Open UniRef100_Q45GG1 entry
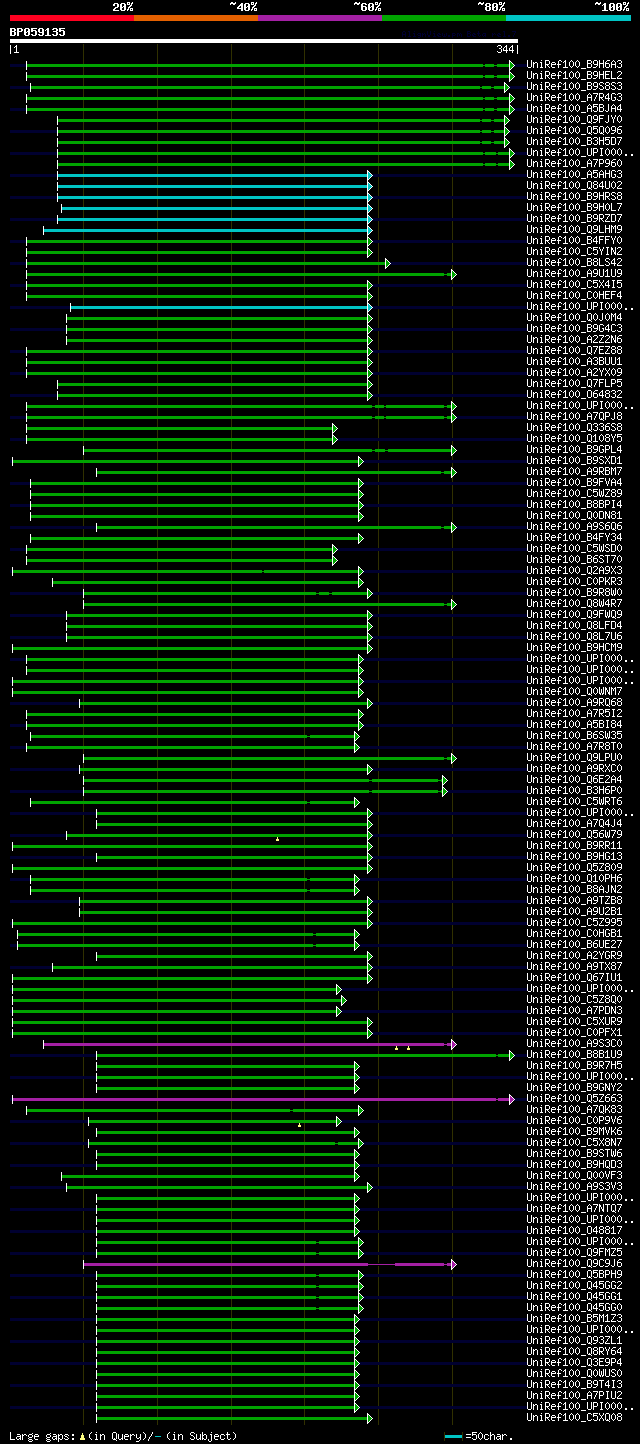The image size is (640, 1444). (574, 1297)
